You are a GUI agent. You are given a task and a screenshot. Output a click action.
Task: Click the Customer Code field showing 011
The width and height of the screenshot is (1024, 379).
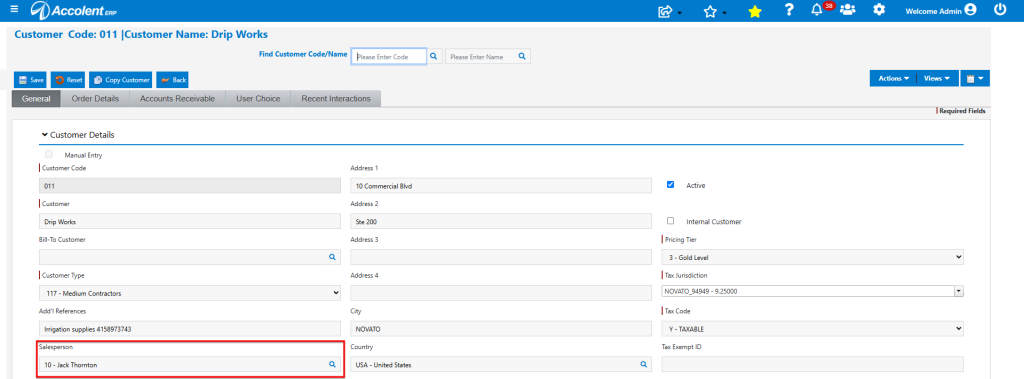pyautogui.click(x=189, y=186)
